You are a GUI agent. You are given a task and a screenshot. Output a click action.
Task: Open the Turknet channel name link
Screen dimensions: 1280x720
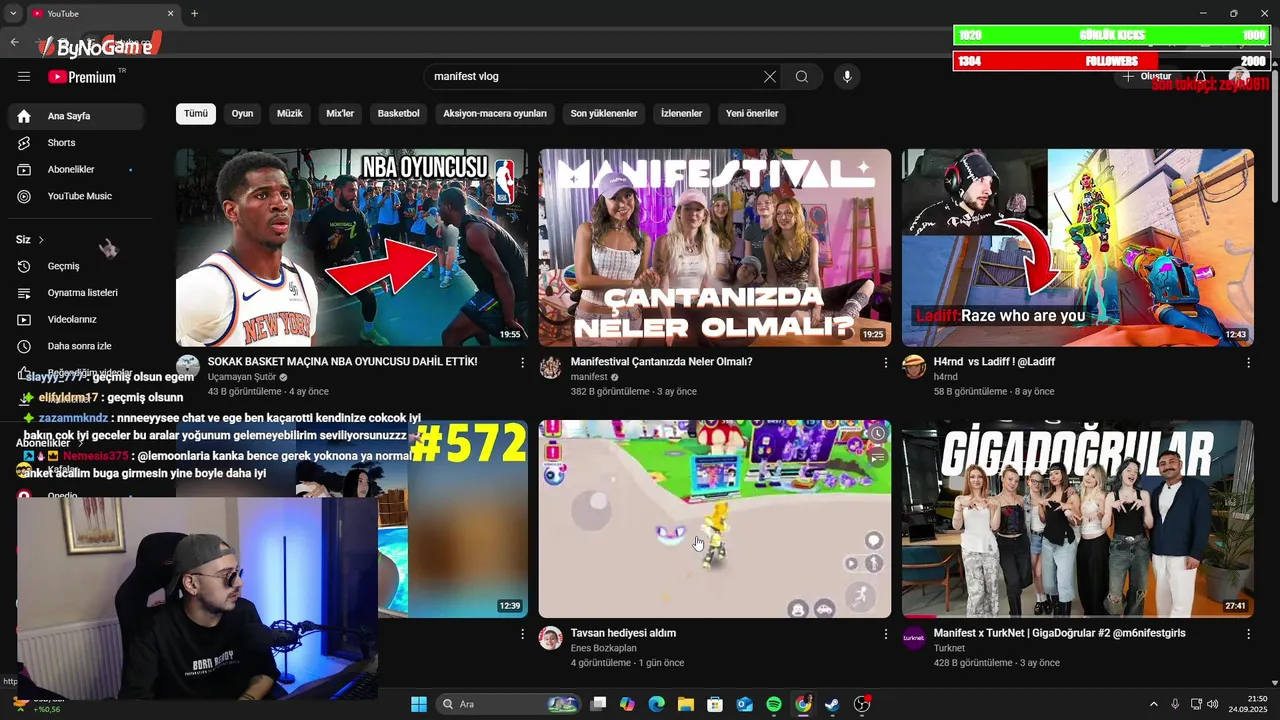click(949, 648)
